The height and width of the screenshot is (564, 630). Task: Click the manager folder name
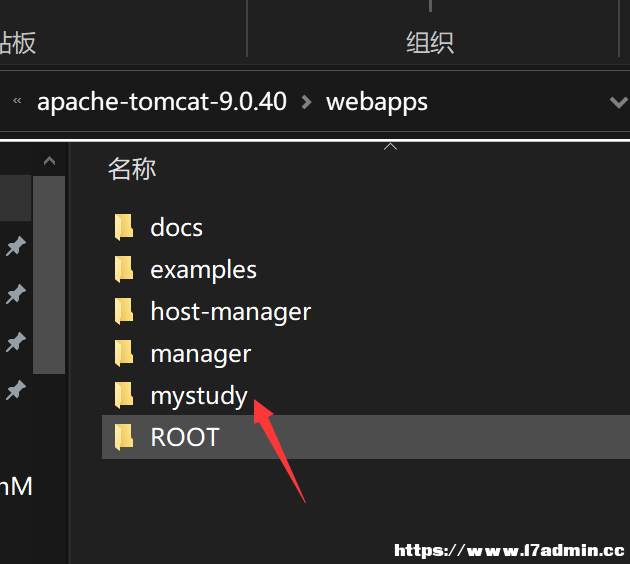[x=200, y=354]
